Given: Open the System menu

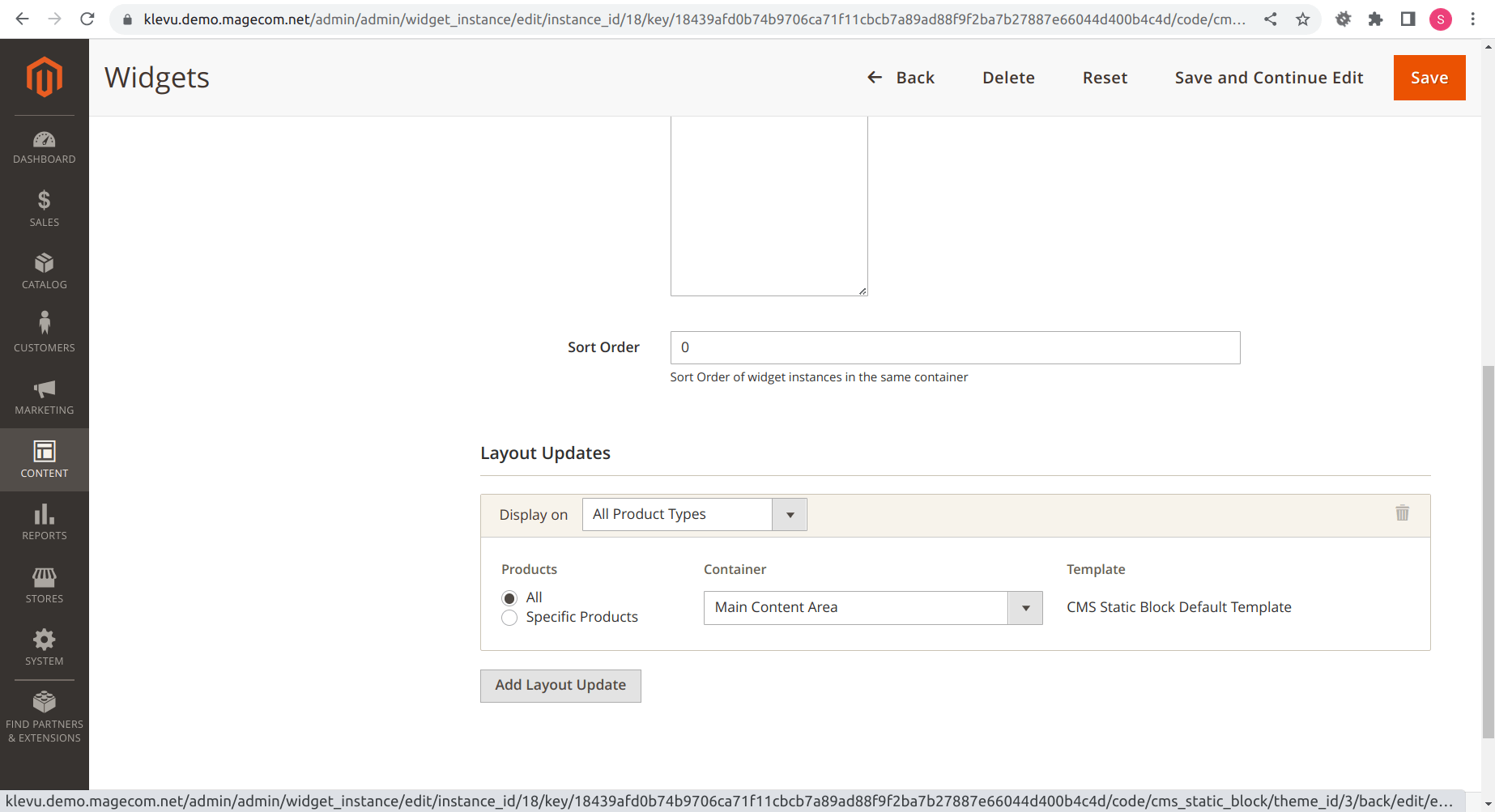Looking at the screenshot, I should [x=45, y=648].
